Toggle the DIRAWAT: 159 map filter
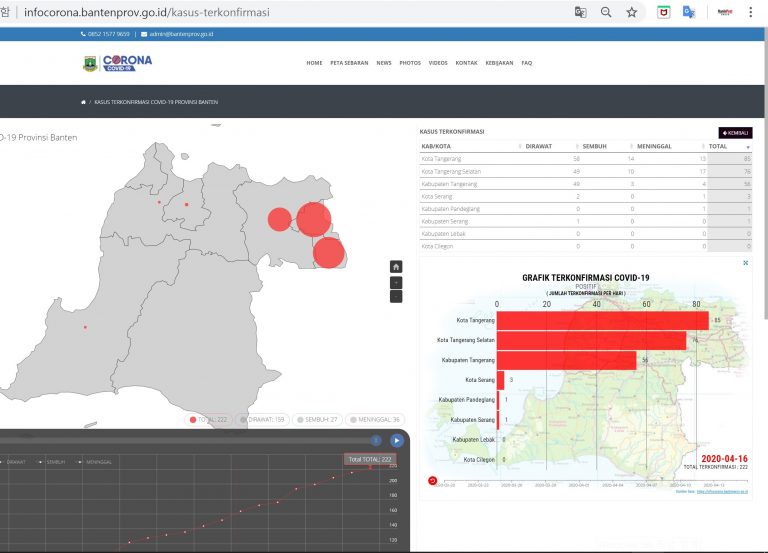This screenshot has width=768, height=553. [262, 420]
